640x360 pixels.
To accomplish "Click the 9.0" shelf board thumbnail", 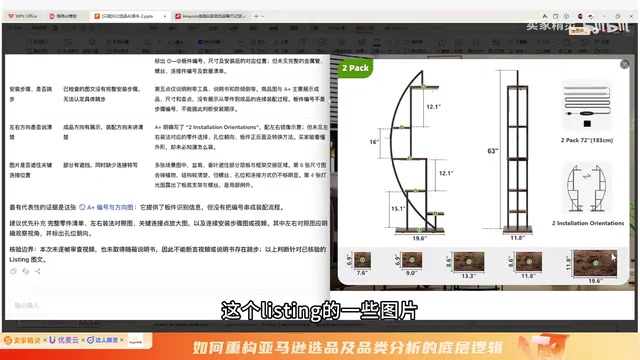I will pyautogui.click(x=411, y=260).
